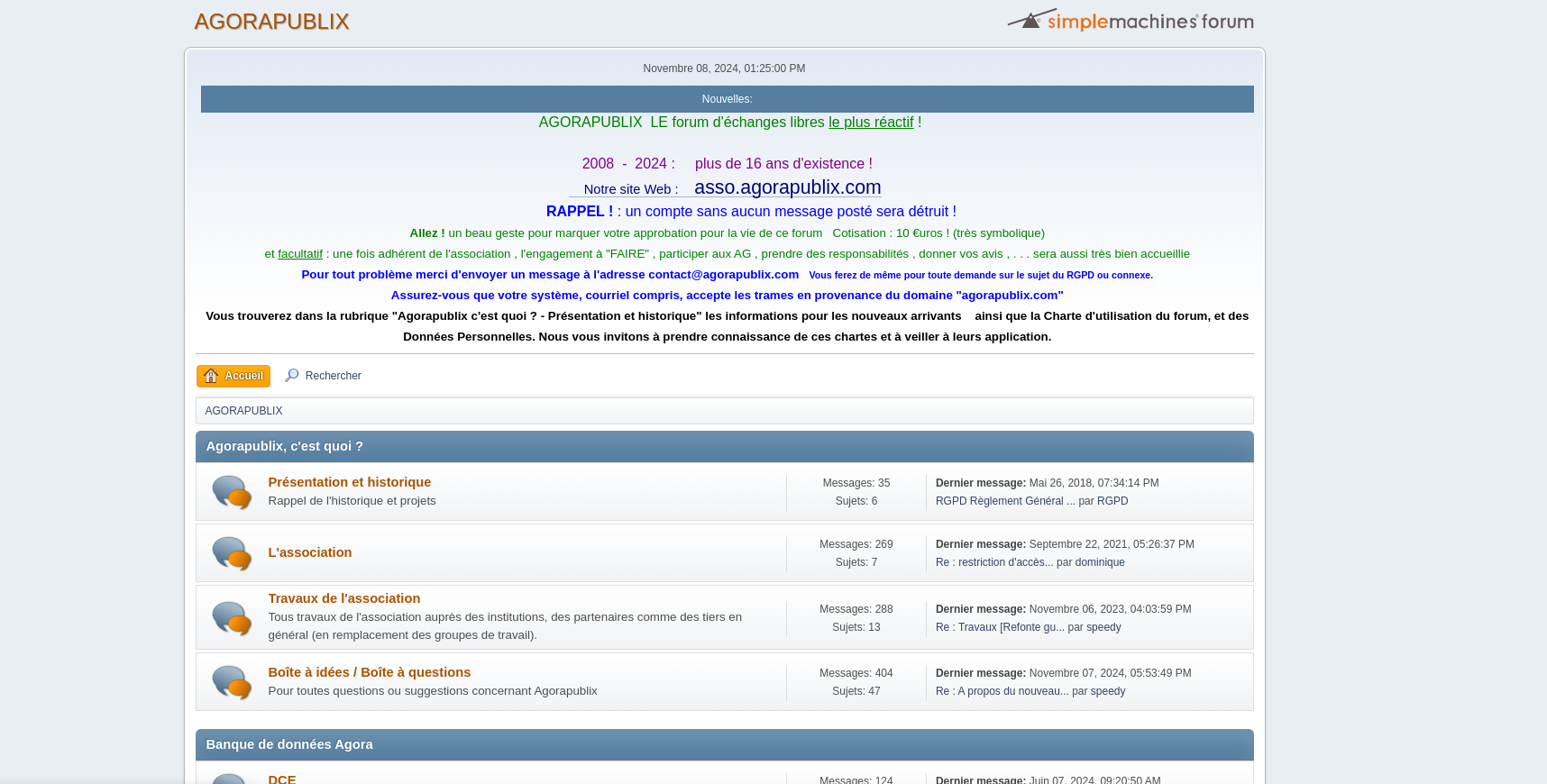The width and height of the screenshot is (1547, 784).
Task: Click the "Messages: 404" count text
Action: click(x=856, y=673)
